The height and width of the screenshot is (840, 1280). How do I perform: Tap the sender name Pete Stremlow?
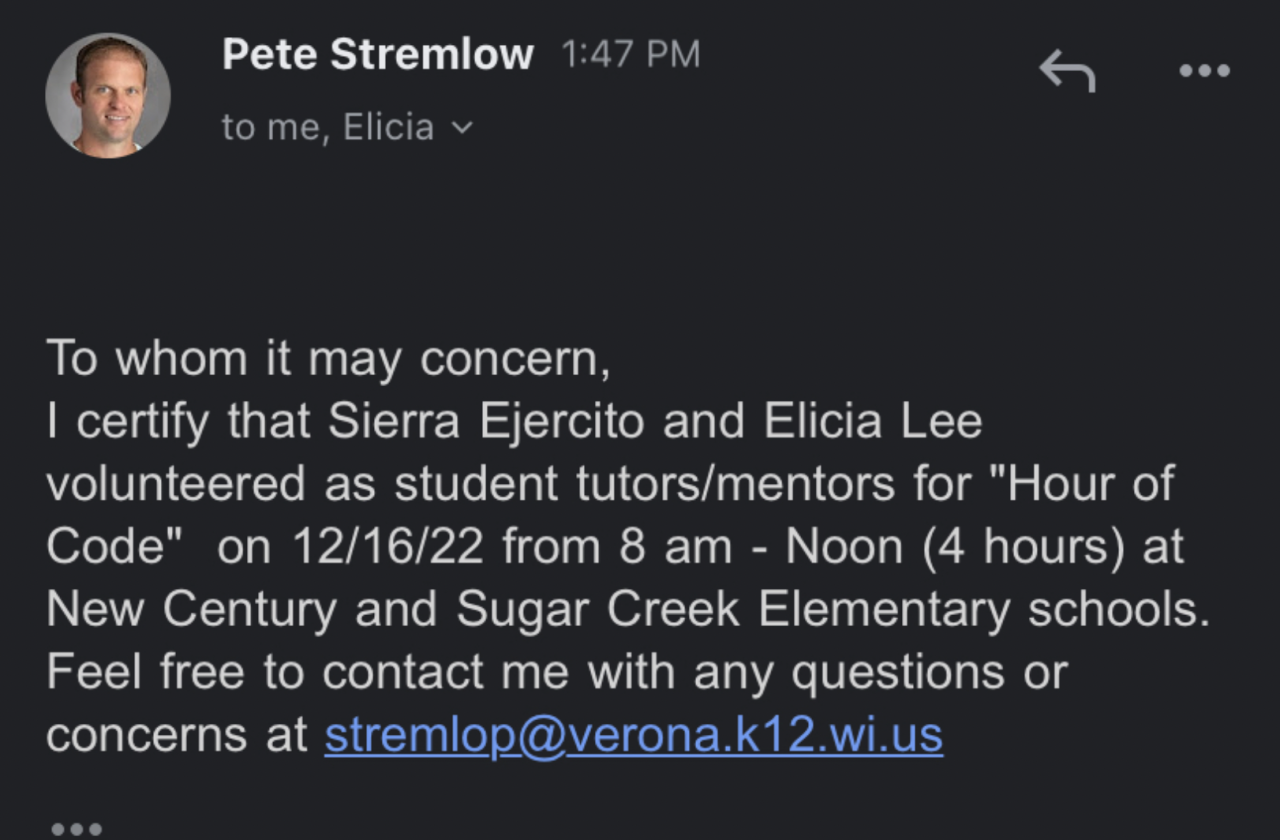[377, 54]
